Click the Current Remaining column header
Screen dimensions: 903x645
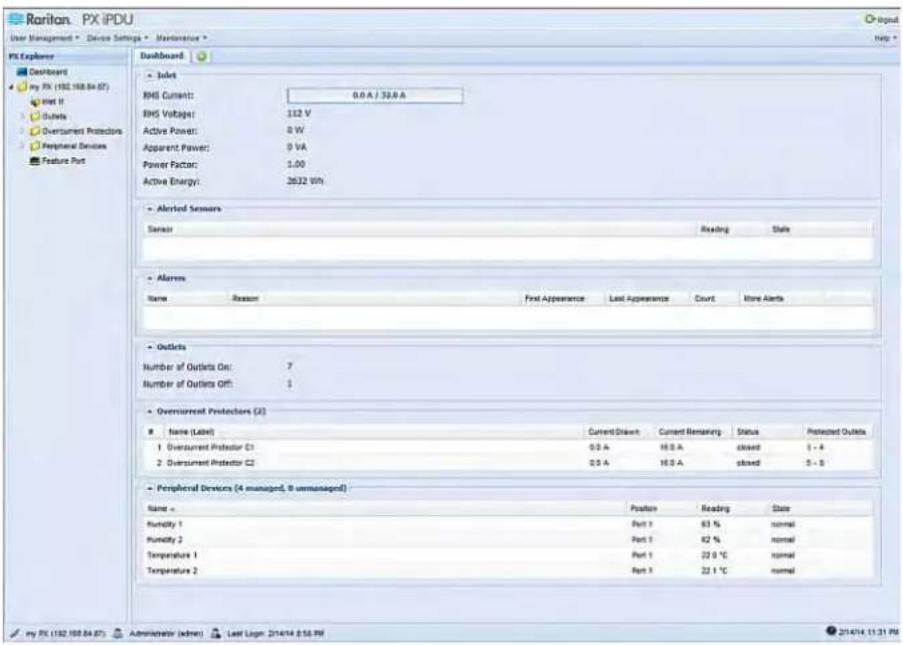pyautogui.click(x=689, y=432)
